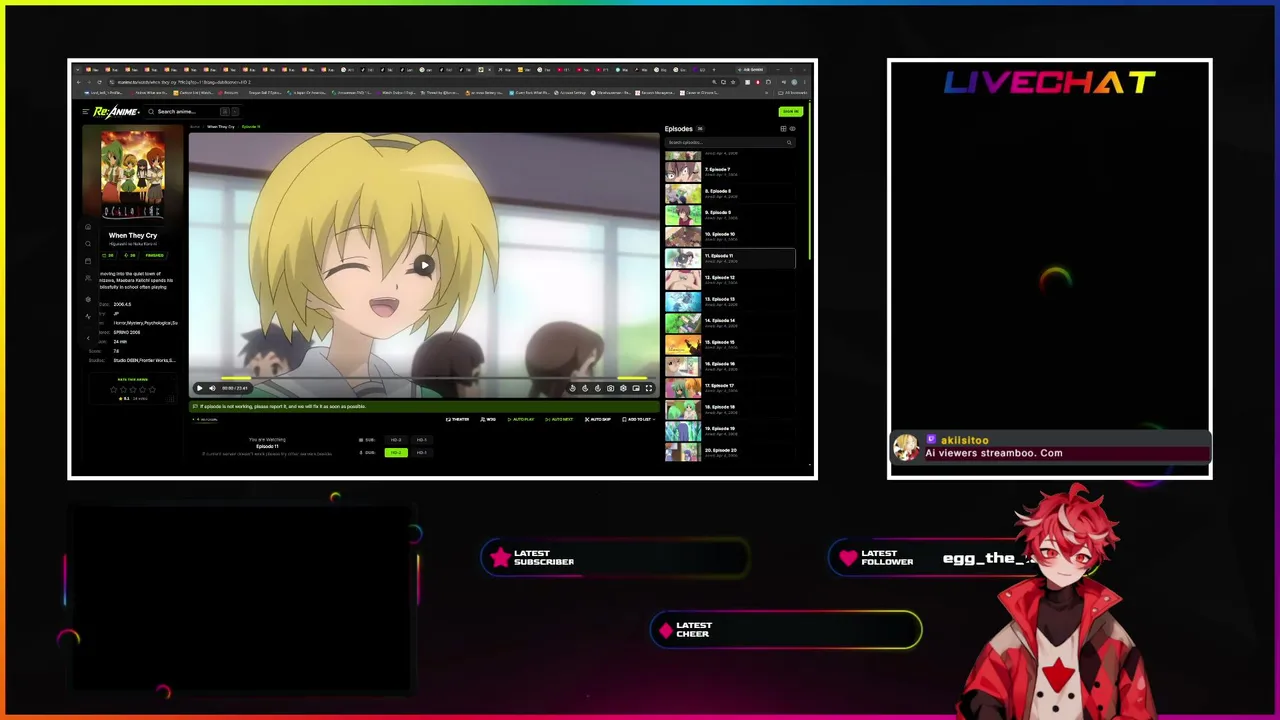This screenshot has height=720, width=1280.
Task: Open Episode 10 from the episode list
Action: (x=730, y=236)
